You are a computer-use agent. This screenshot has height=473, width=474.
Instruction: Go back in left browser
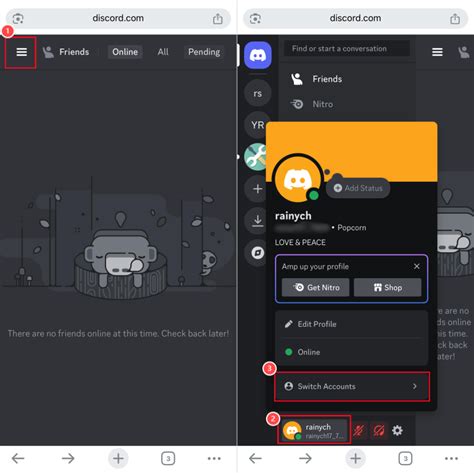[x=18, y=459]
